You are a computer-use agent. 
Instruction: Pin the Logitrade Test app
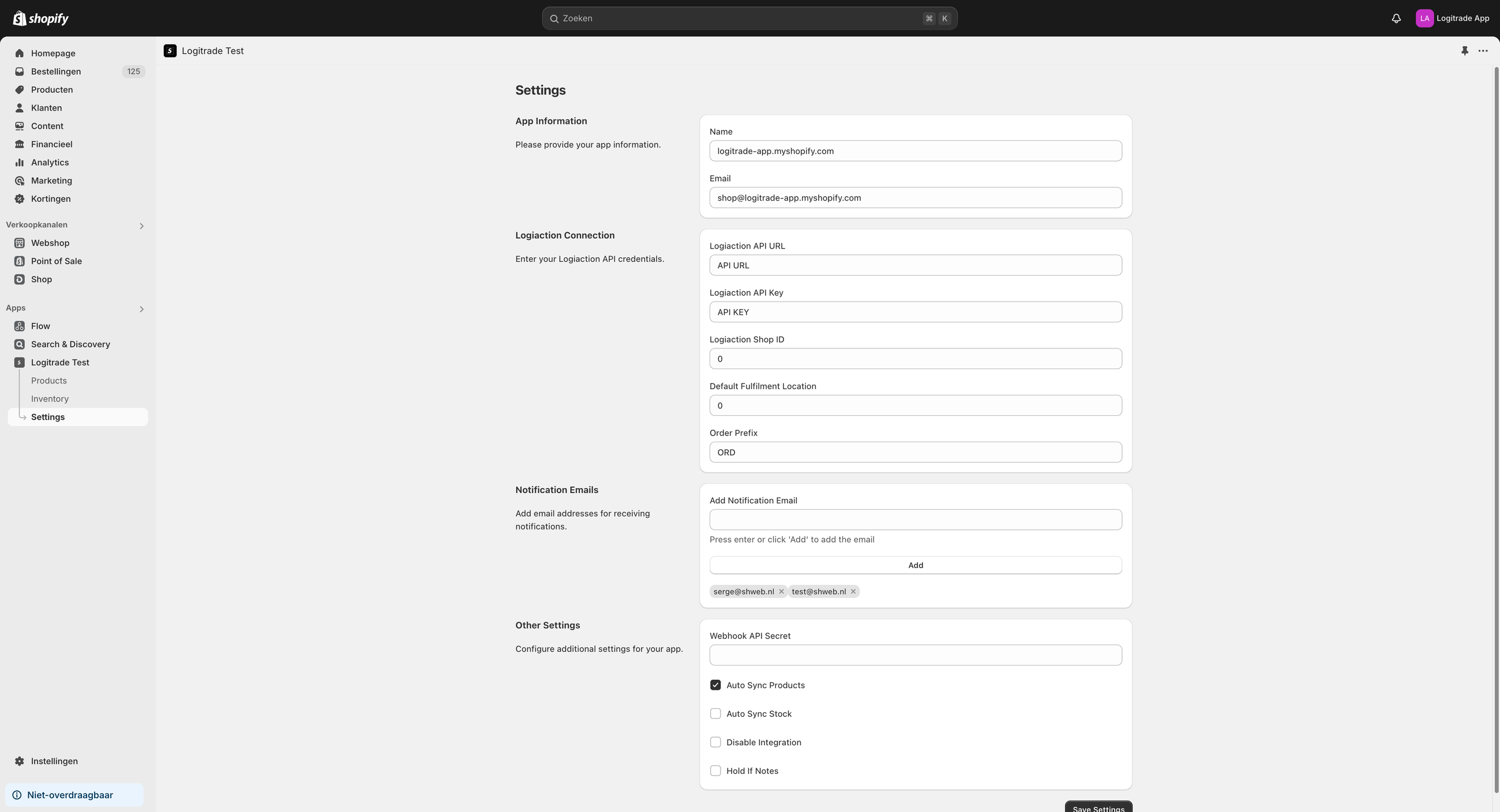[1464, 51]
